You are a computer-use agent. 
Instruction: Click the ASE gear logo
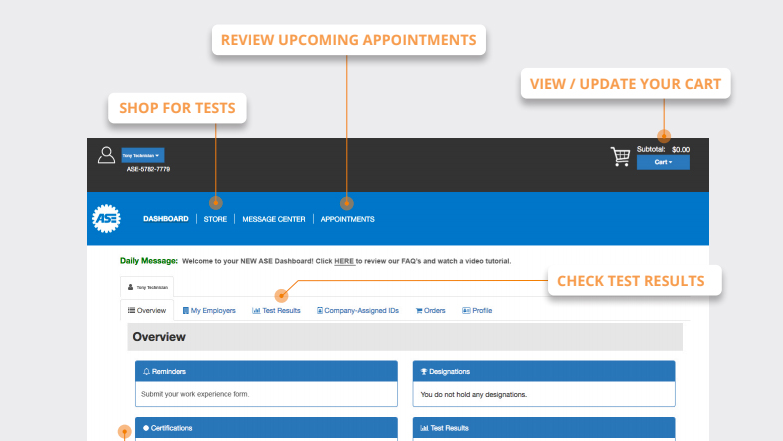click(x=106, y=218)
